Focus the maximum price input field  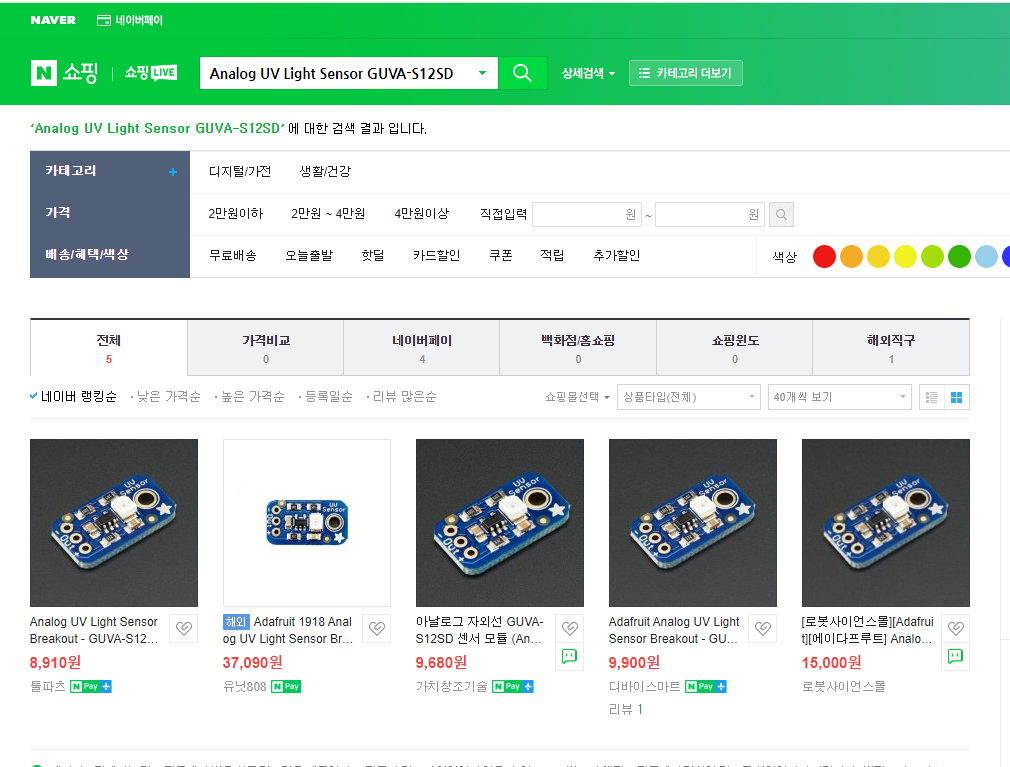tap(710, 214)
